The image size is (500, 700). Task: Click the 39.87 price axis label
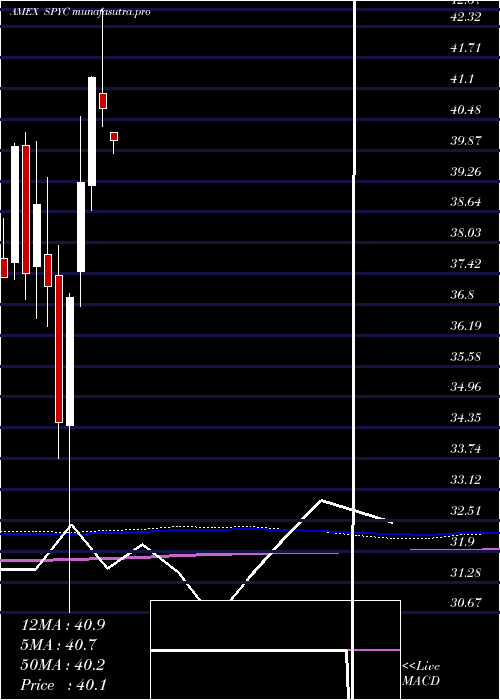(x=466, y=141)
